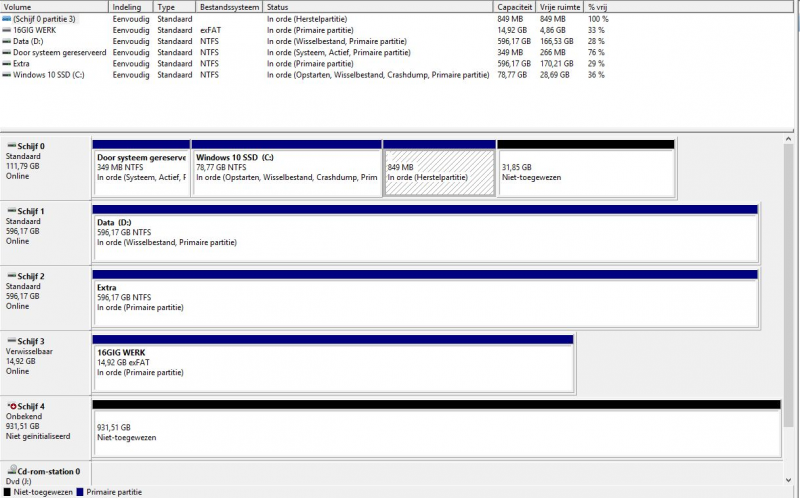Click the blue Primaire partitie legend swatch
The width and height of the screenshot is (800, 498).
pos(80,492)
